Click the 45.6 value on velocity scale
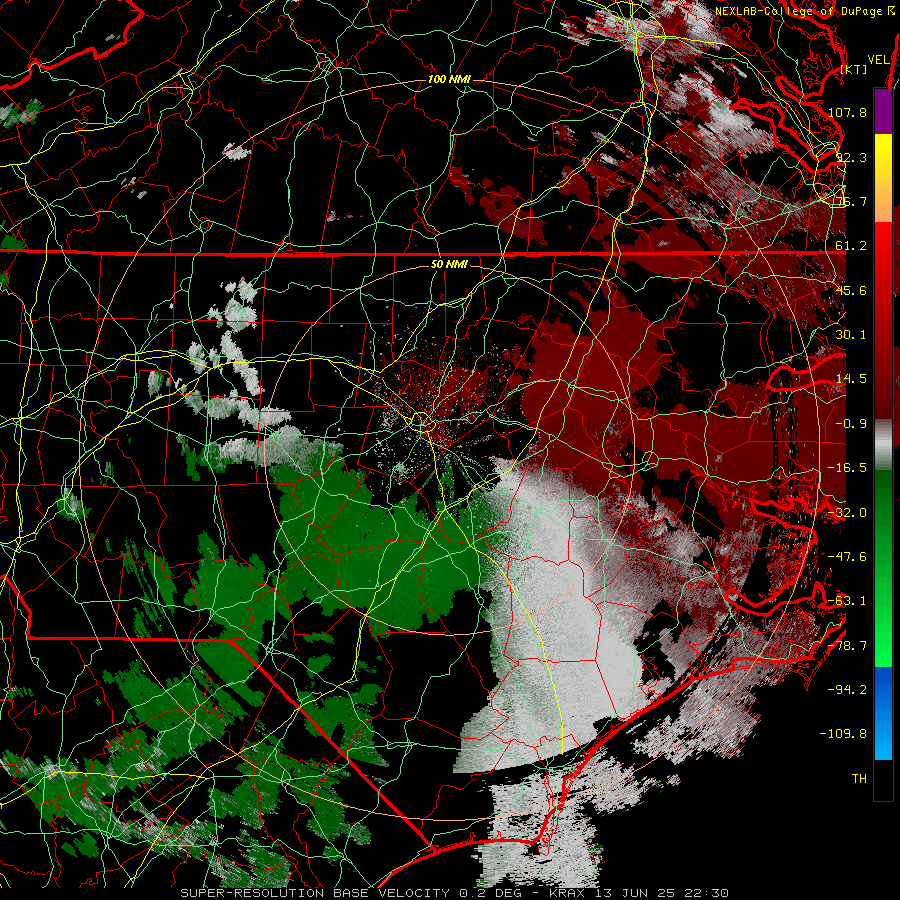The height and width of the screenshot is (900, 900). (x=851, y=290)
